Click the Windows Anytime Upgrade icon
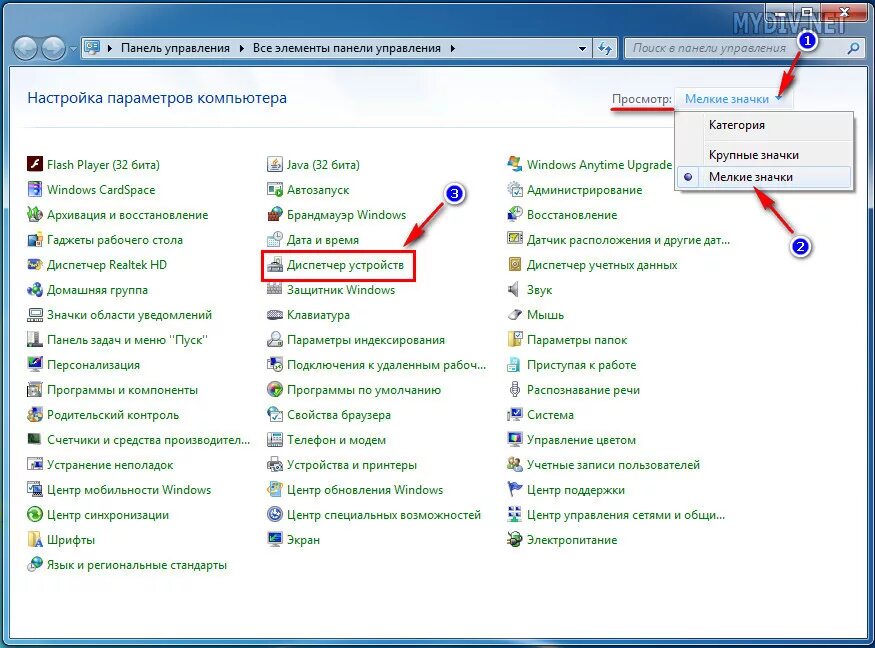Viewport: 875px width, 648px height. tap(515, 164)
